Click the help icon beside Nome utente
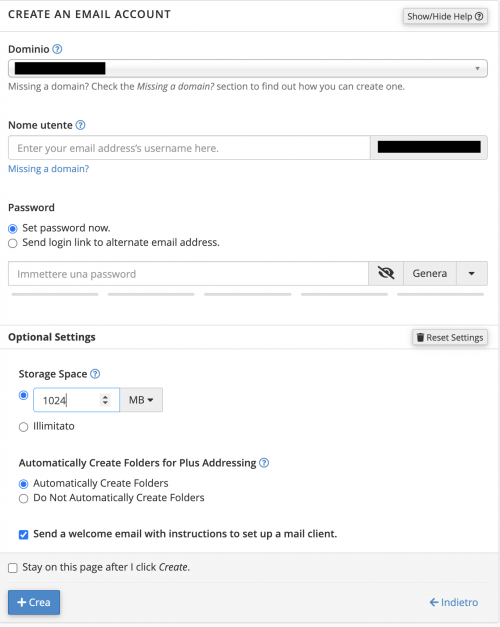This screenshot has width=500, height=627. (x=80, y=125)
